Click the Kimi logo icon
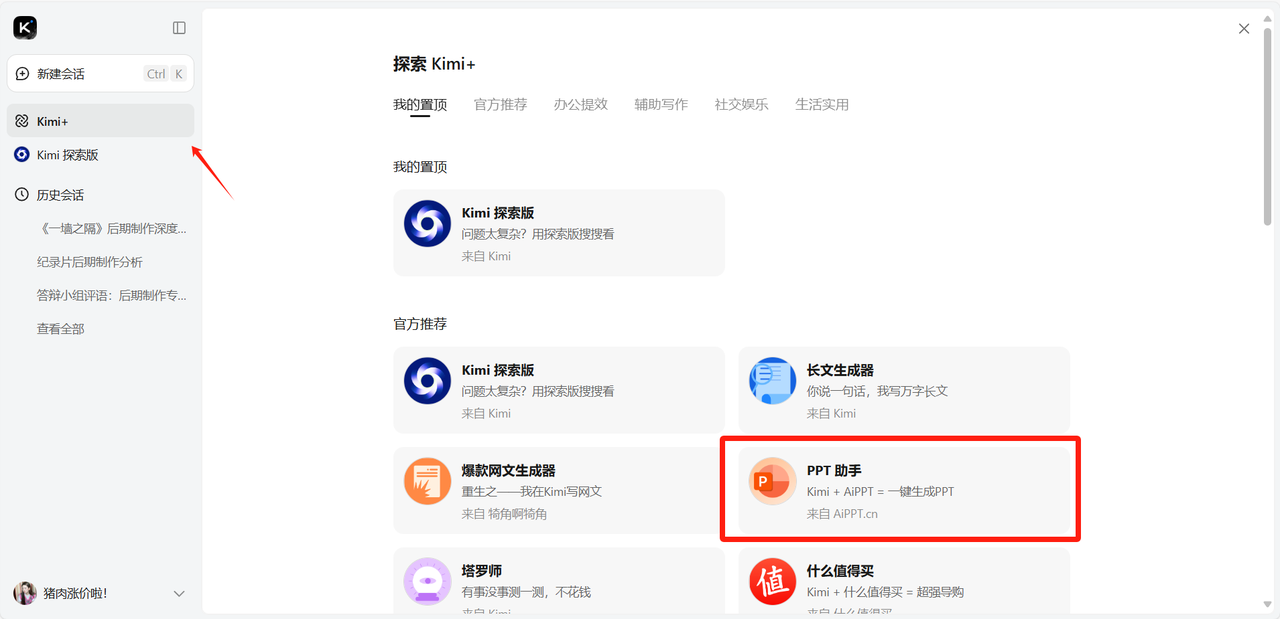Viewport: 1280px width, 619px height. 25,28
